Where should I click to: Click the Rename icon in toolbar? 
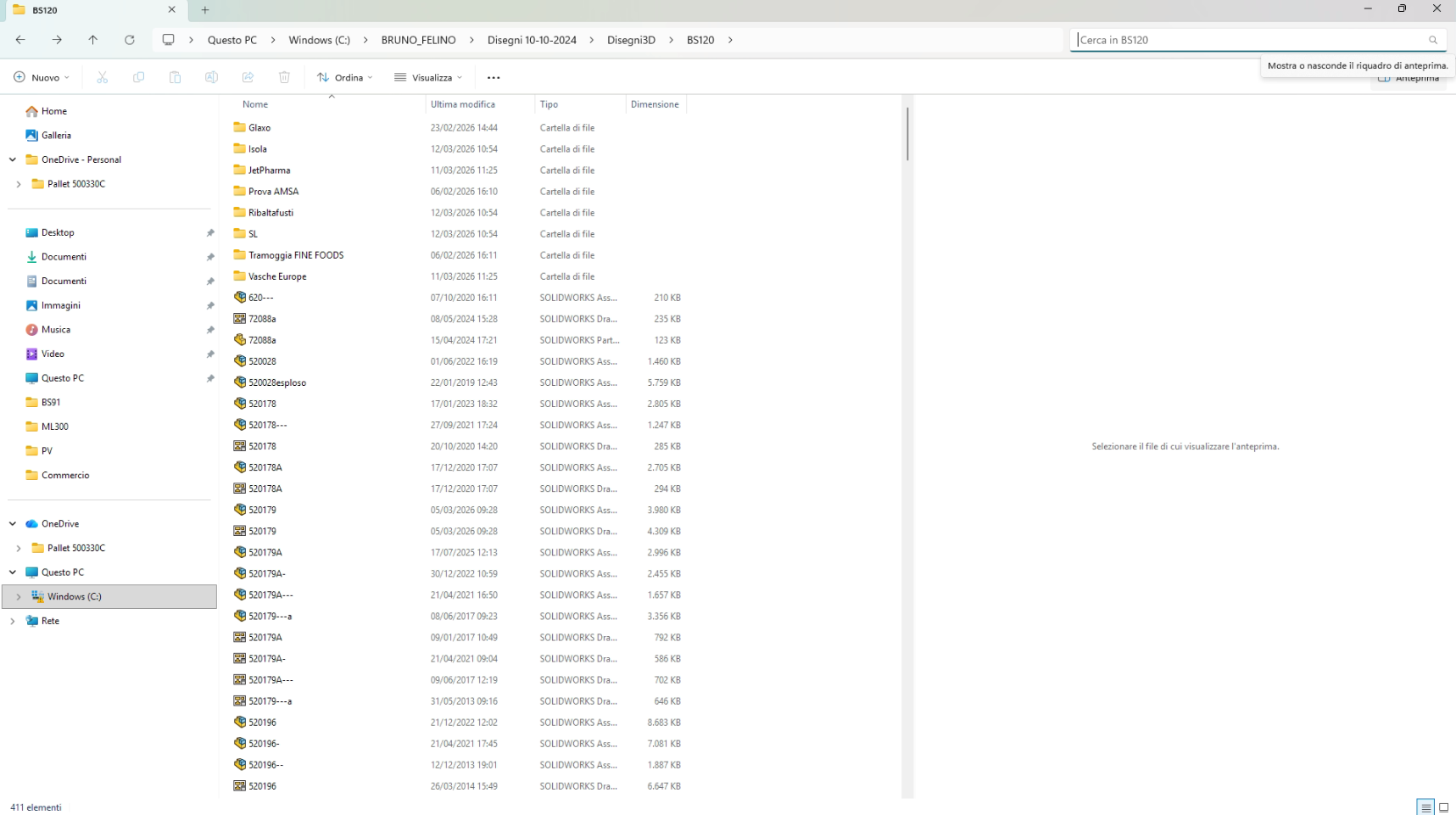(x=212, y=77)
